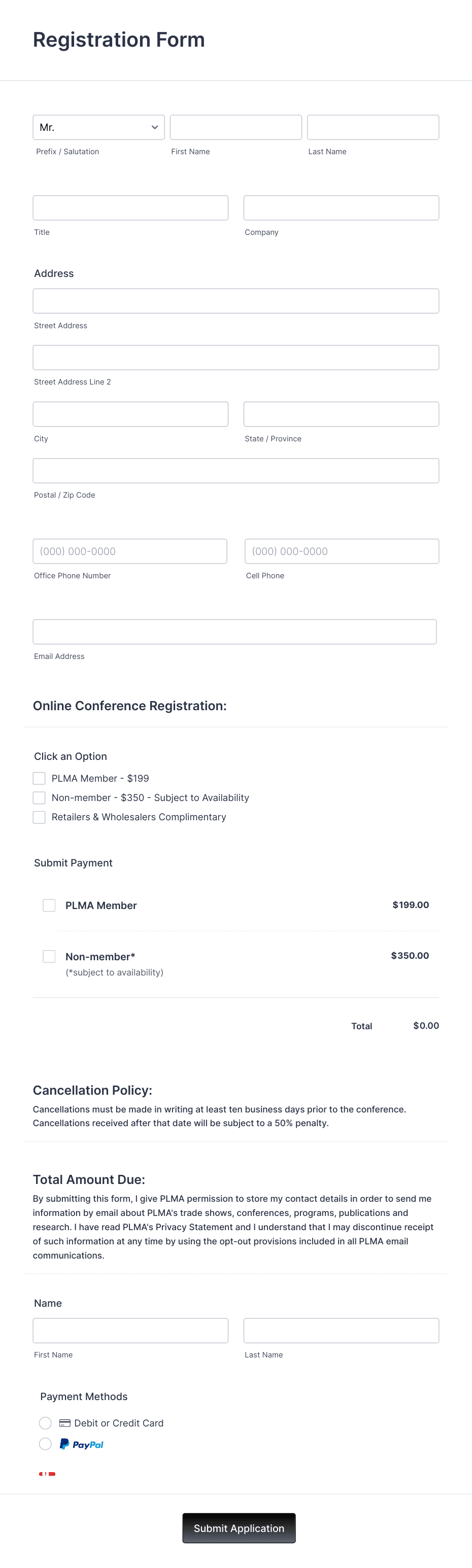Select the Mr. salutation chevron

point(154,127)
